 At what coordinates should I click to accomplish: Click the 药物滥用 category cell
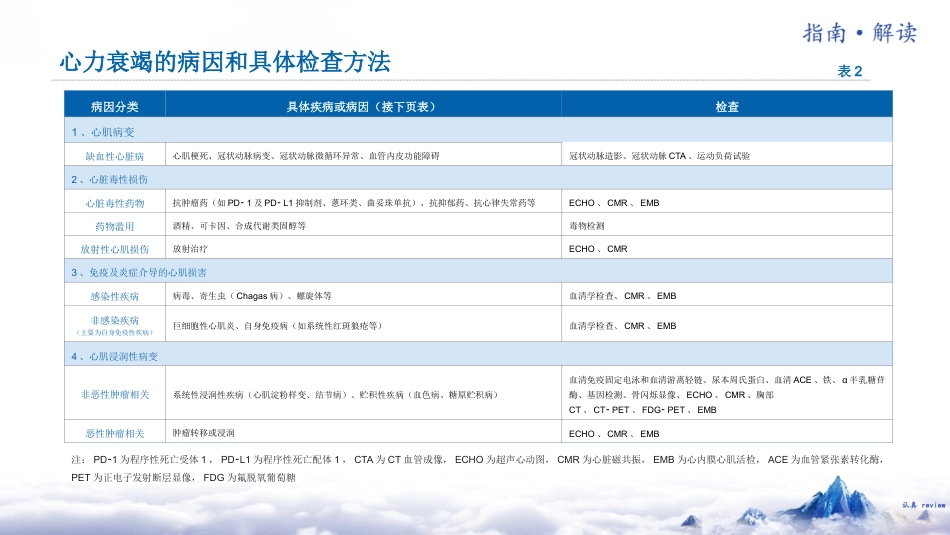click(x=115, y=225)
